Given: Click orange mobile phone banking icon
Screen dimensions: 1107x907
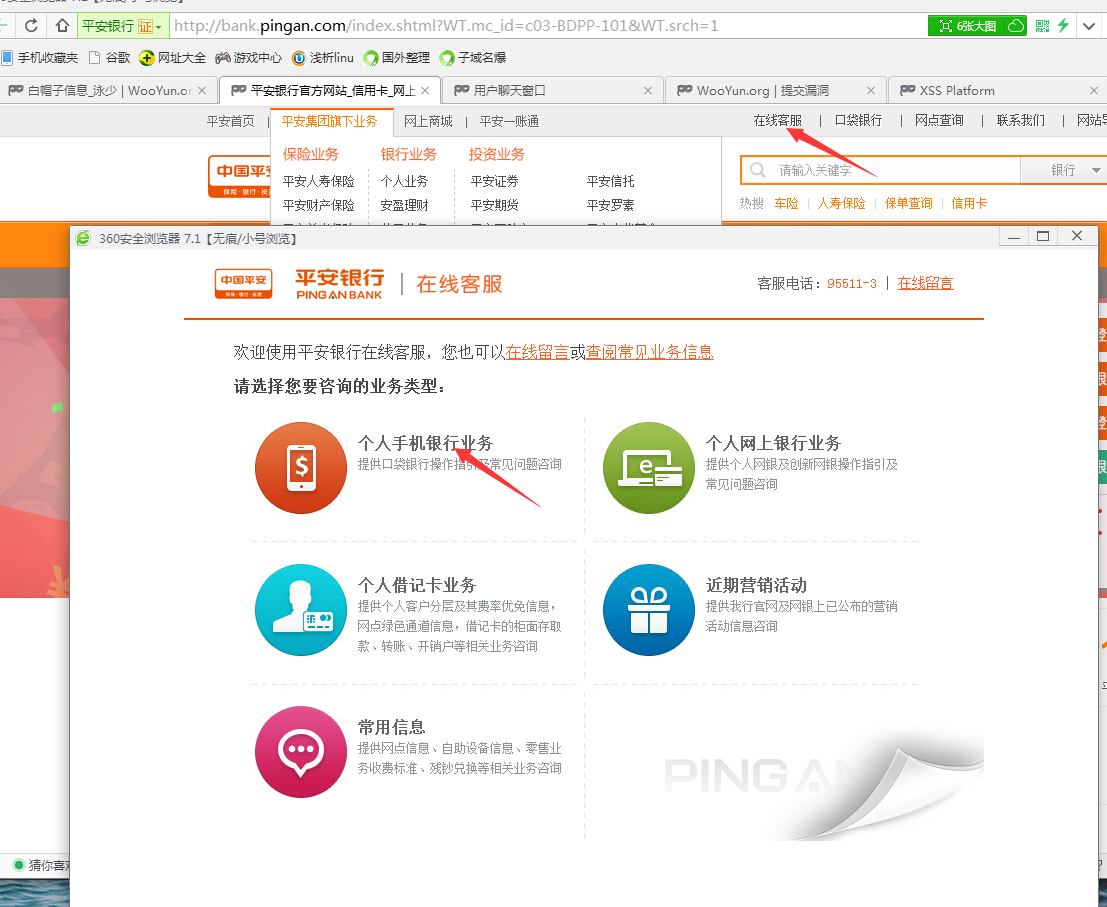Looking at the screenshot, I should pos(301,467).
